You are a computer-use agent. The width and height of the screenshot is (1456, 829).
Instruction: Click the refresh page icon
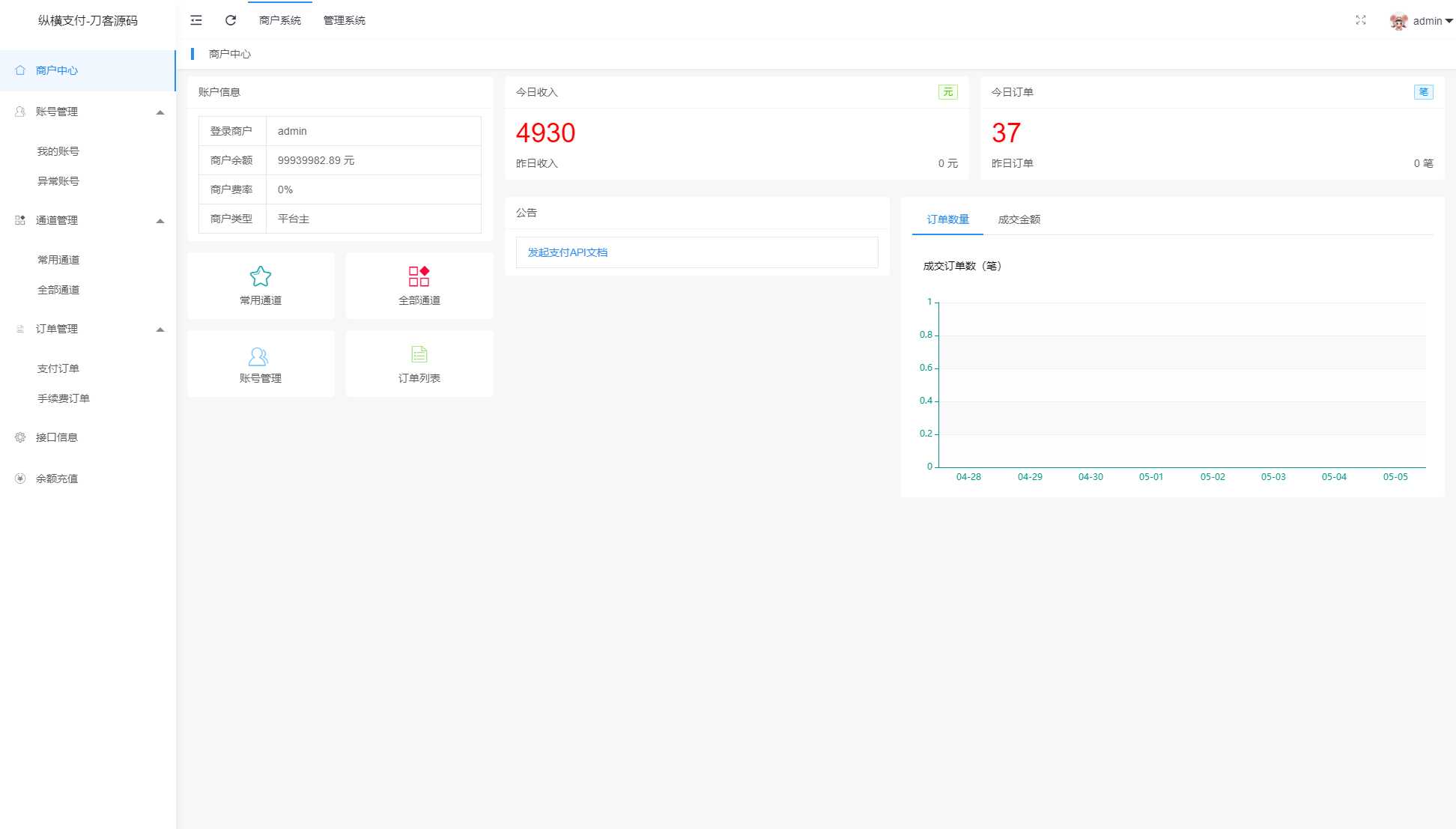(231, 20)
